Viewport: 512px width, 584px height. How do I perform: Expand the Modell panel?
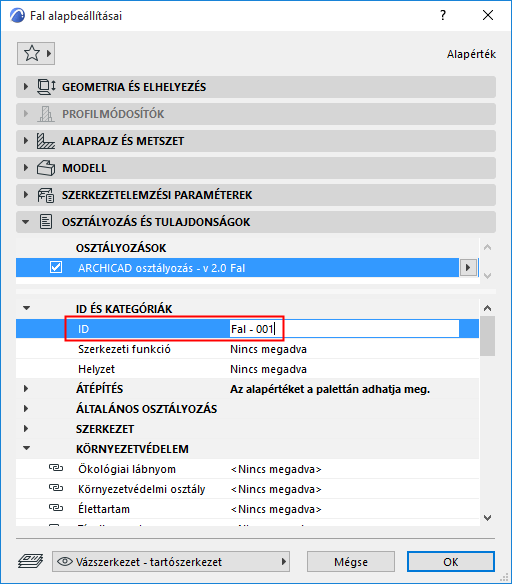(x=25, y=168)
